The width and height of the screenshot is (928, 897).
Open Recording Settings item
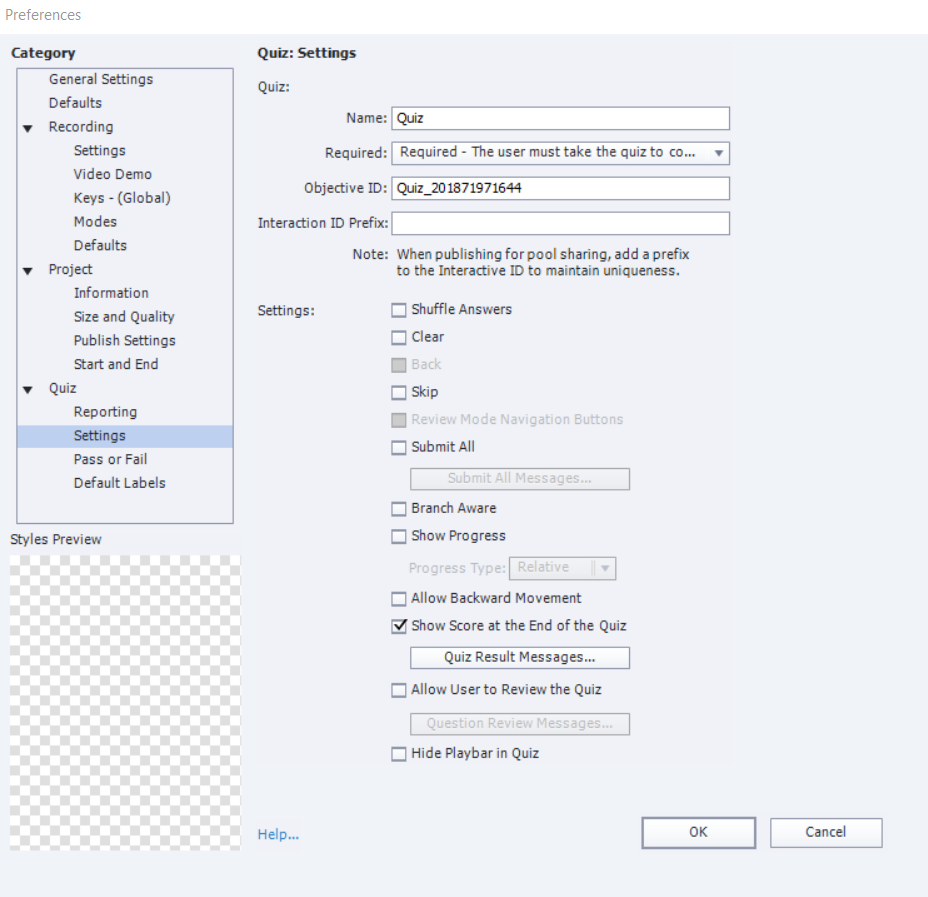click(x=99, y=150)
